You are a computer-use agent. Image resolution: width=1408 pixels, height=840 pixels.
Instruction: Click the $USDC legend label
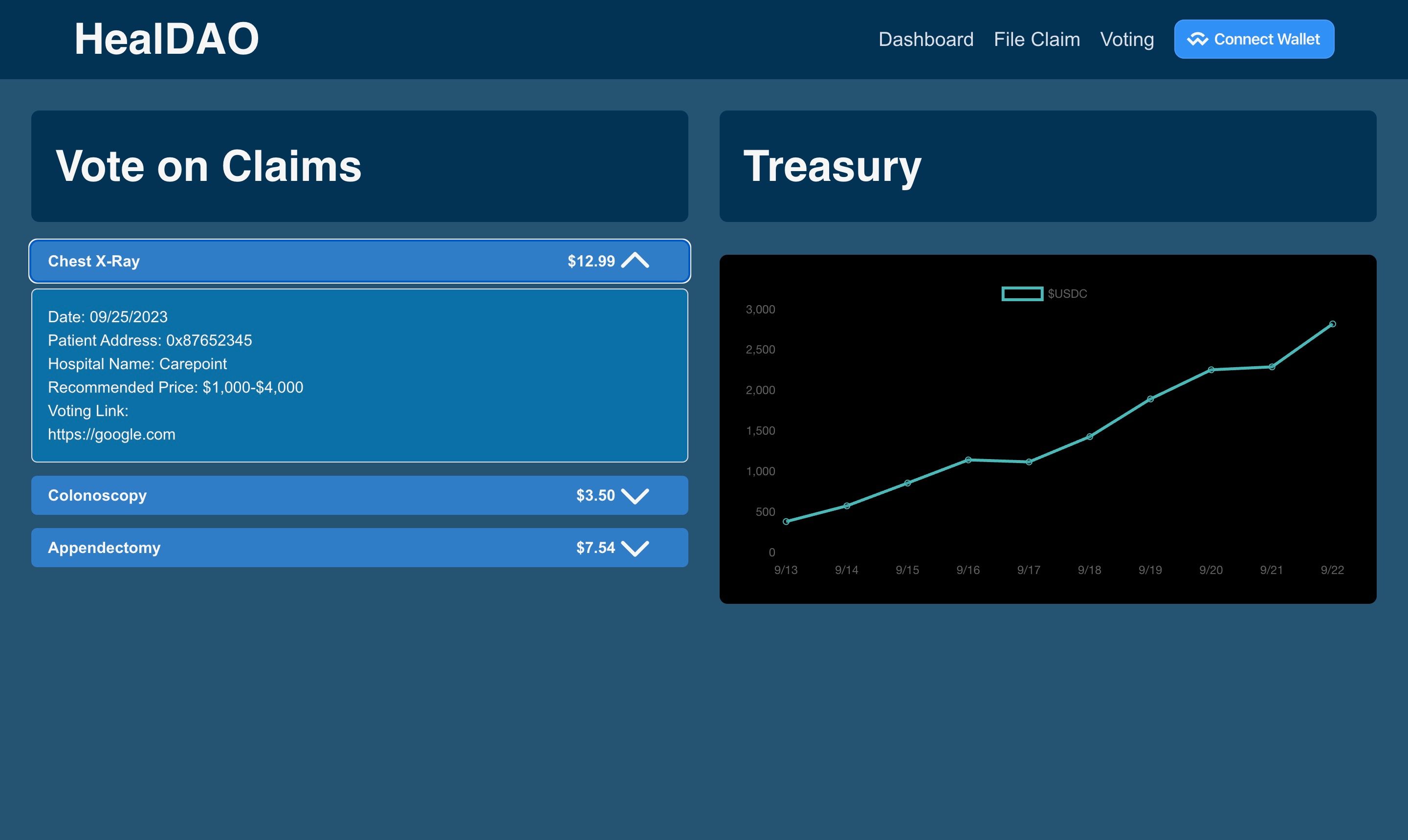coord(1067,294)
